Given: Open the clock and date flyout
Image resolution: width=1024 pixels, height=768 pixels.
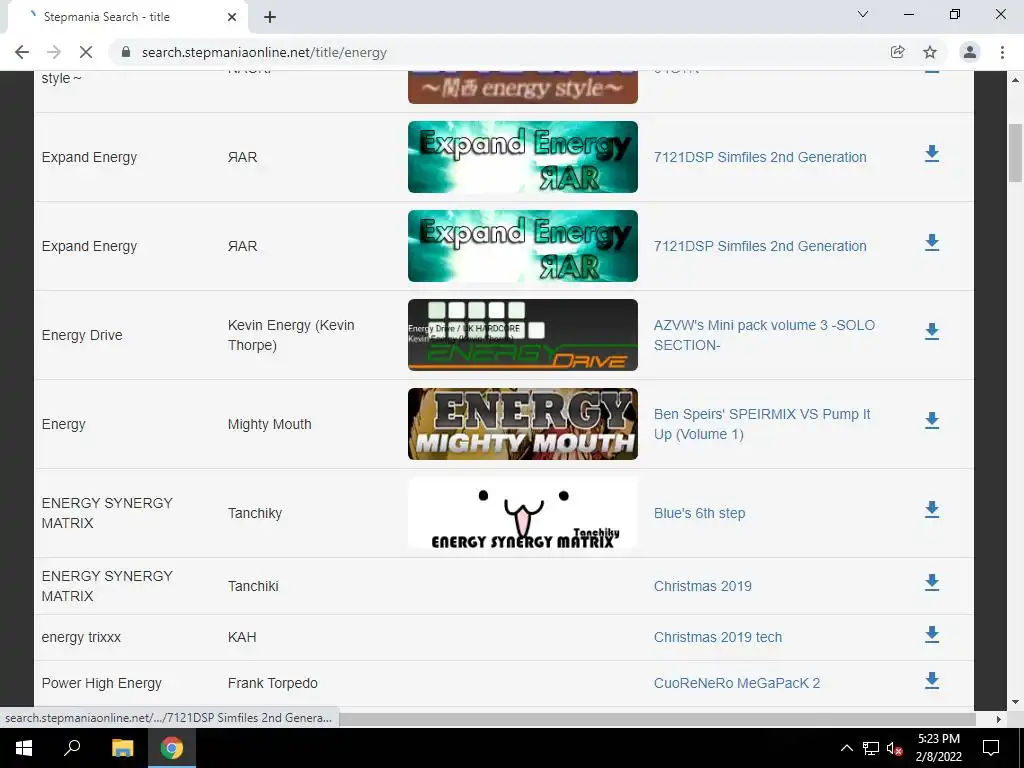Looking at the screenshot, I should click(938, 748).
